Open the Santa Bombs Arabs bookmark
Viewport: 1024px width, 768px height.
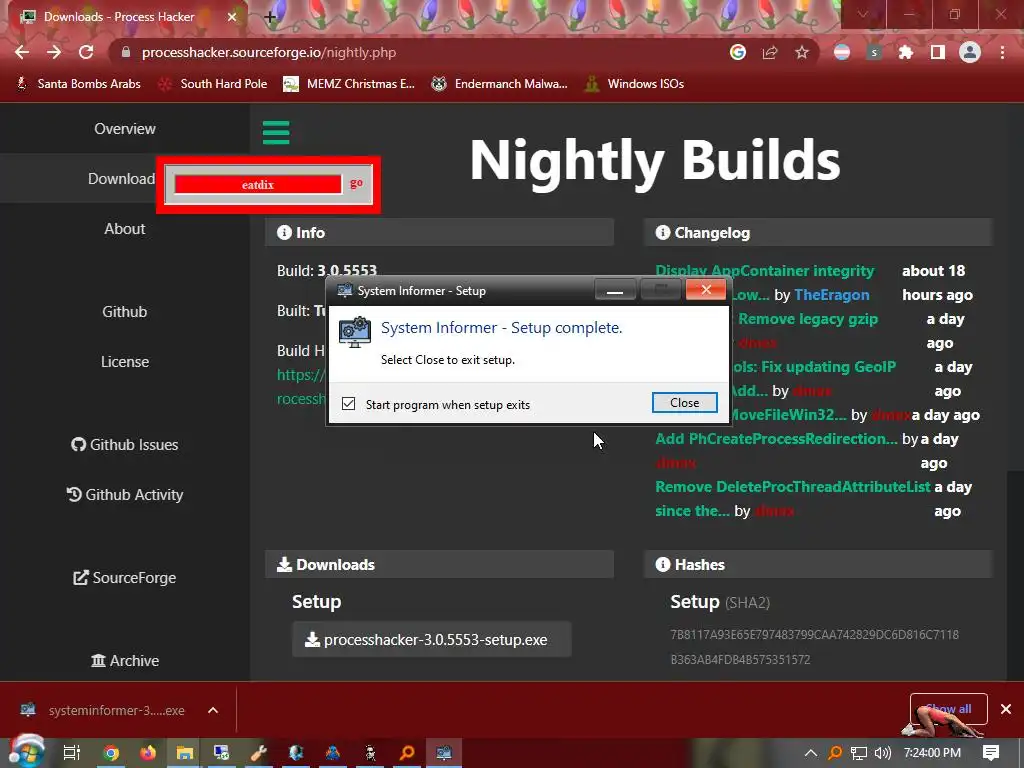(x=79, y=84)
